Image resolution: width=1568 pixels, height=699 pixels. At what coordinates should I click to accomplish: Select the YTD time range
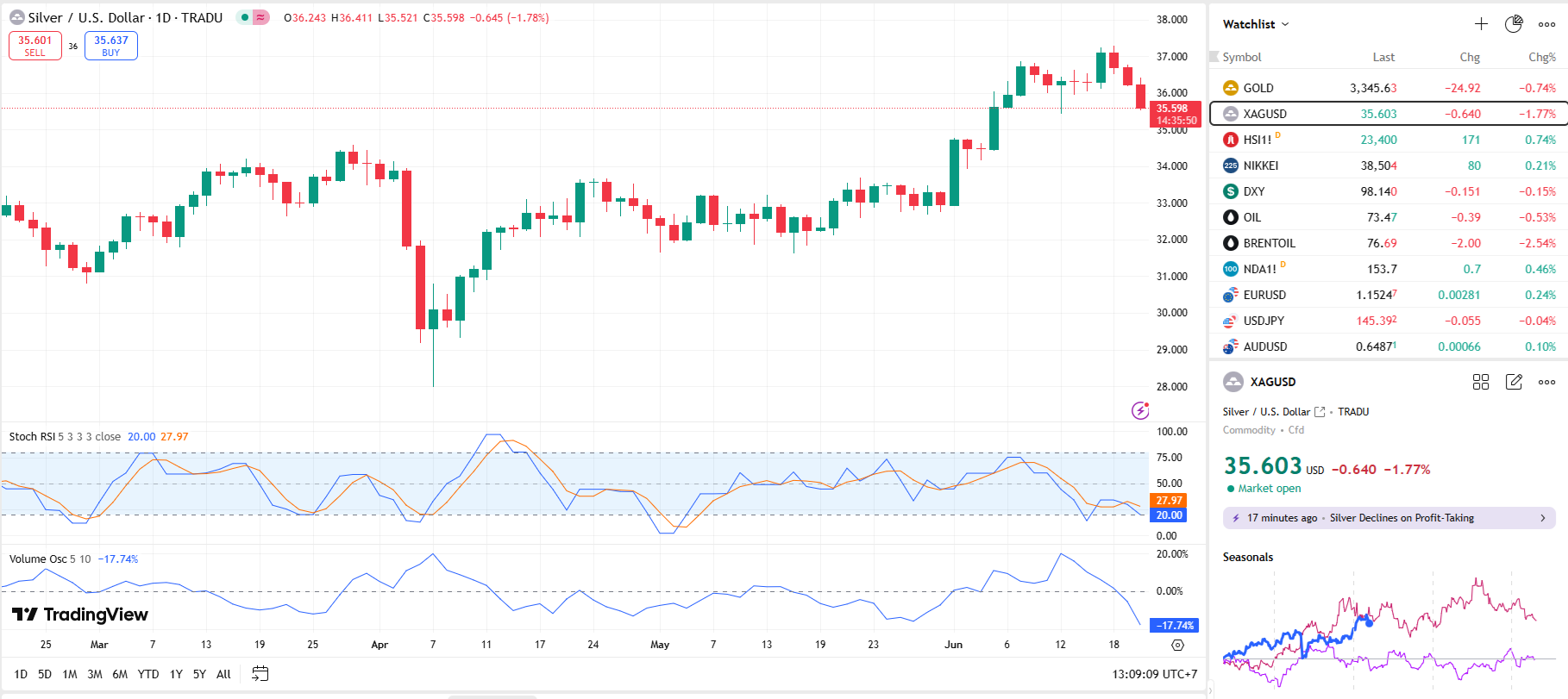tap(148, 674)
